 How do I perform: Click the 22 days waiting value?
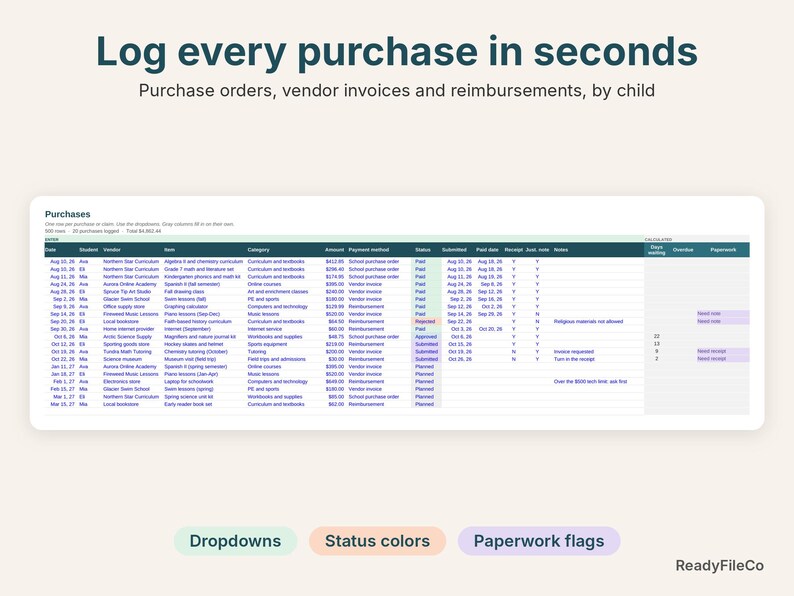[x=656, y=336]
